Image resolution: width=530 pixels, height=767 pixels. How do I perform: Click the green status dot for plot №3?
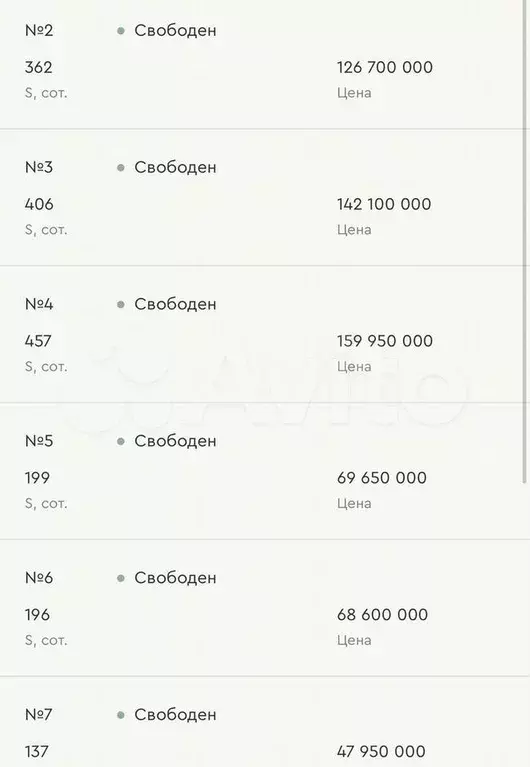(121, 168)
